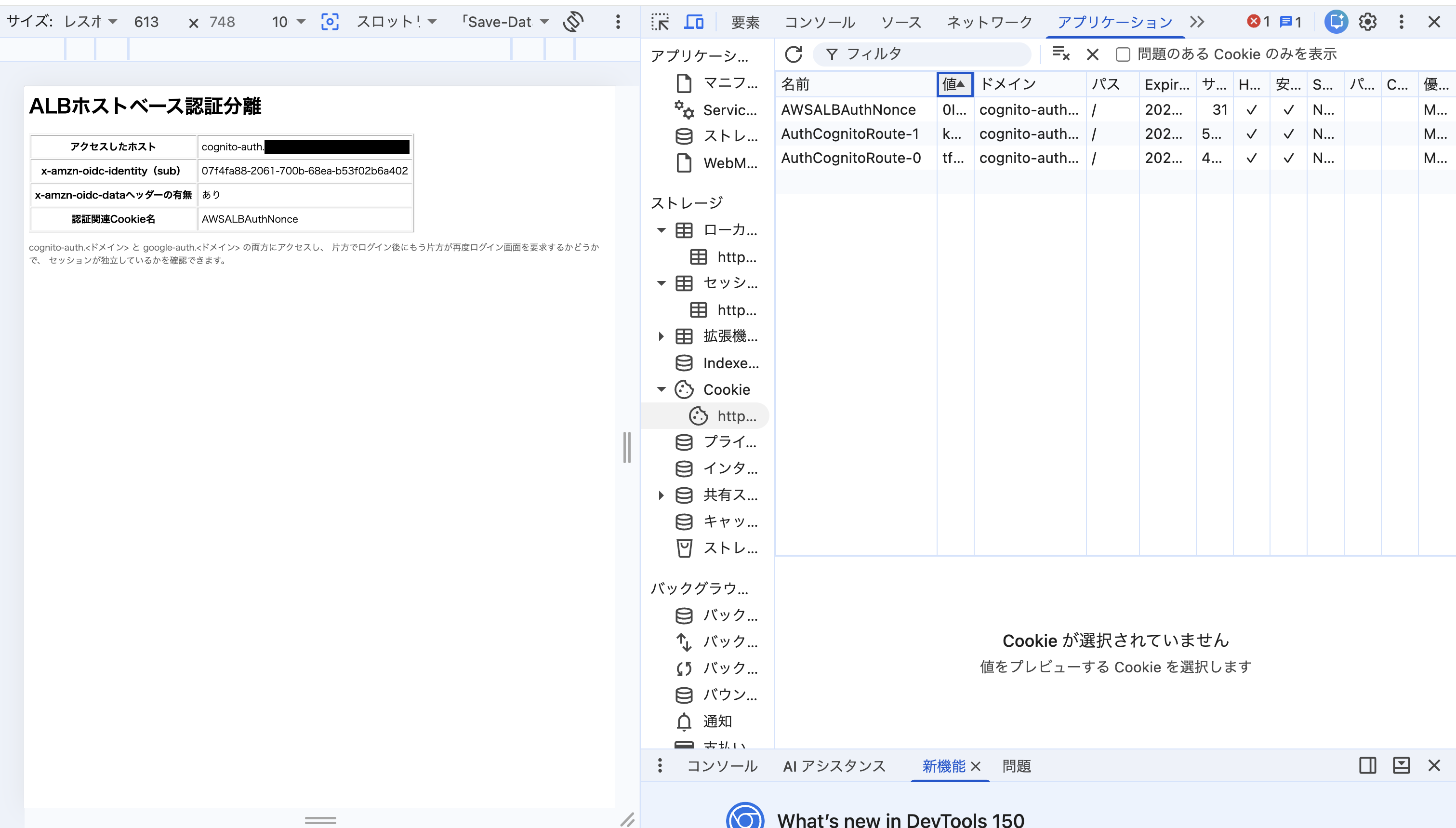Switch to the Network tab
1456x828 pixels.
(989, 22)
